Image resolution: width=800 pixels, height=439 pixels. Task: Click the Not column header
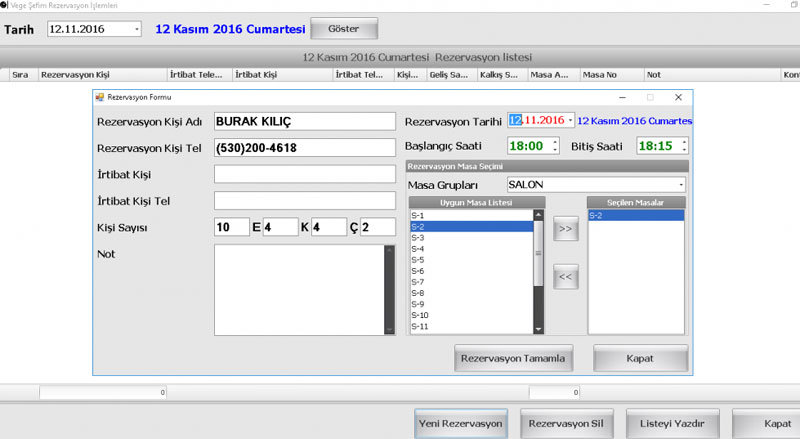click(x=712, y=75)
